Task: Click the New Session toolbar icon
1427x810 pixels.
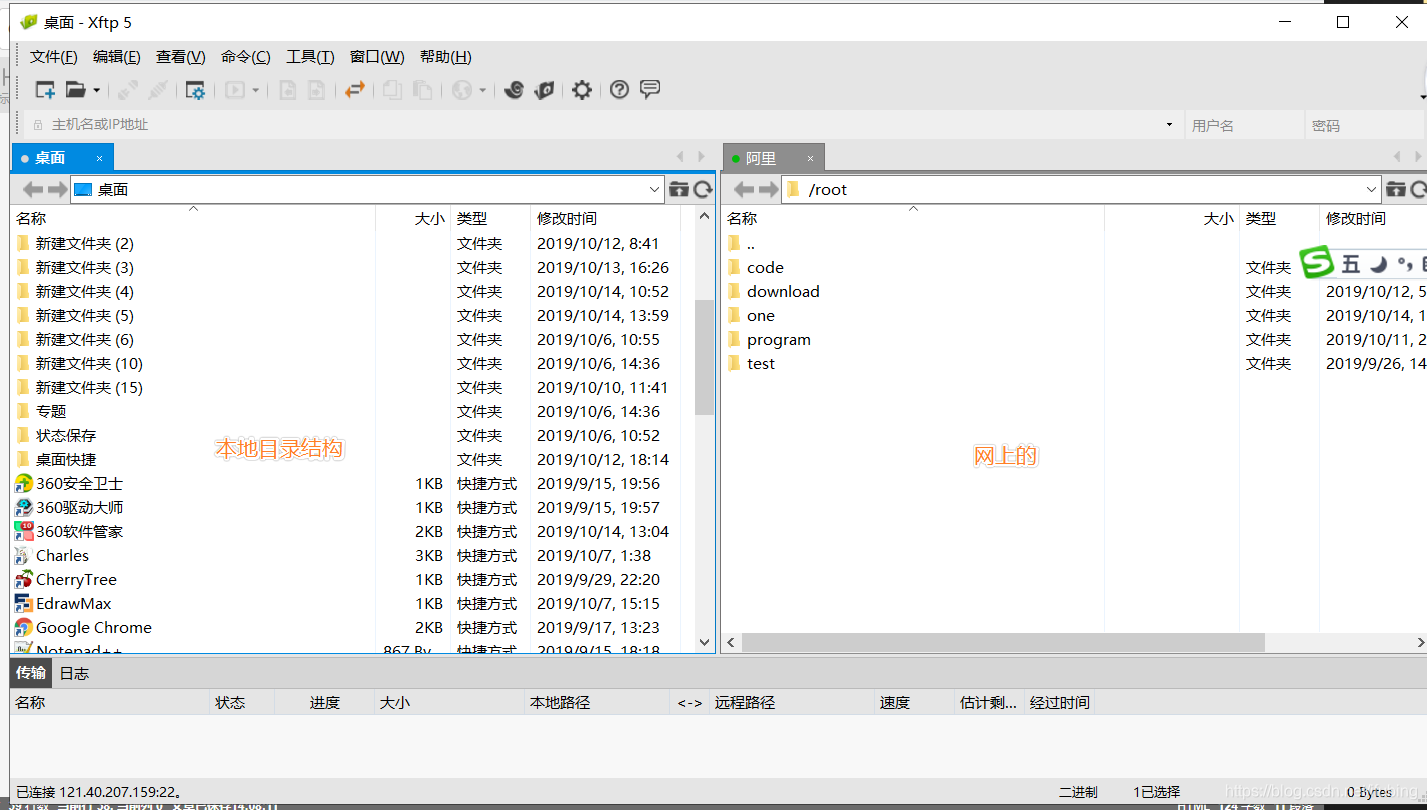Action: (45, 90)
